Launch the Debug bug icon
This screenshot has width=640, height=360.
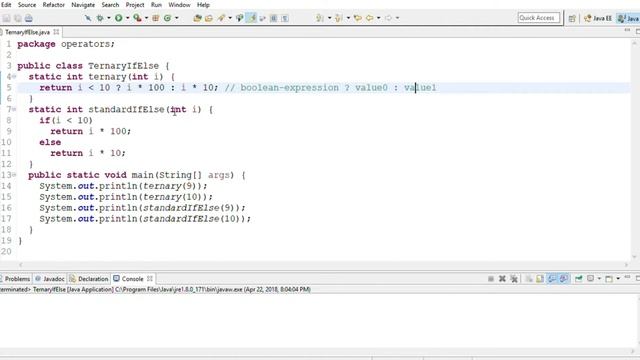coord(100,18)
